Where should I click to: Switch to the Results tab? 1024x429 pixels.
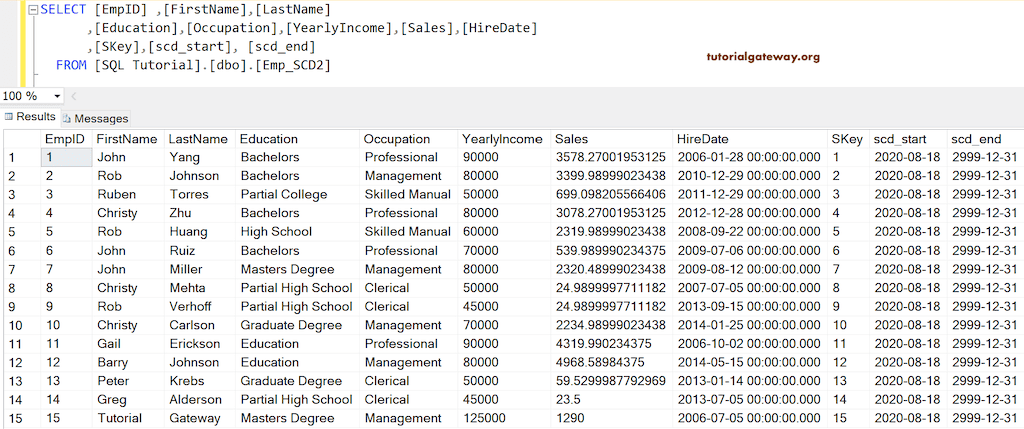35,117
